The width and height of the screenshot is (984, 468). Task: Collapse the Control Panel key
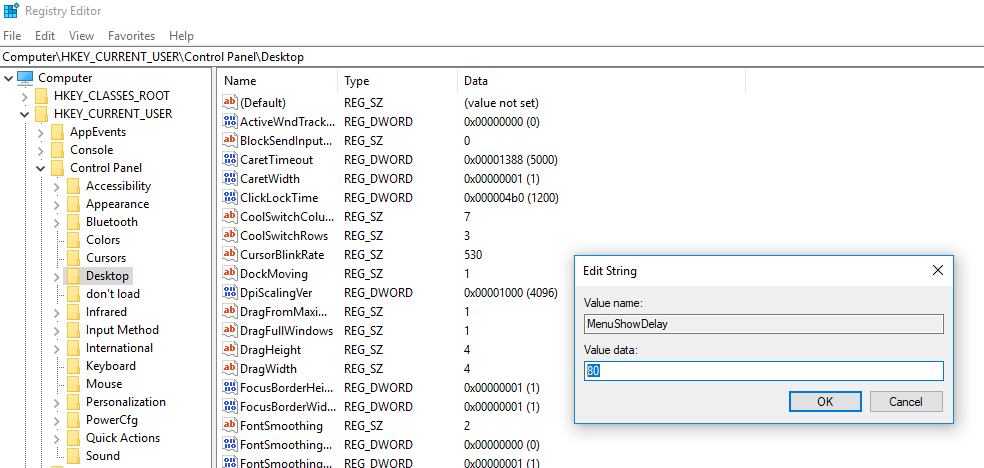click(x=40, y=168)
